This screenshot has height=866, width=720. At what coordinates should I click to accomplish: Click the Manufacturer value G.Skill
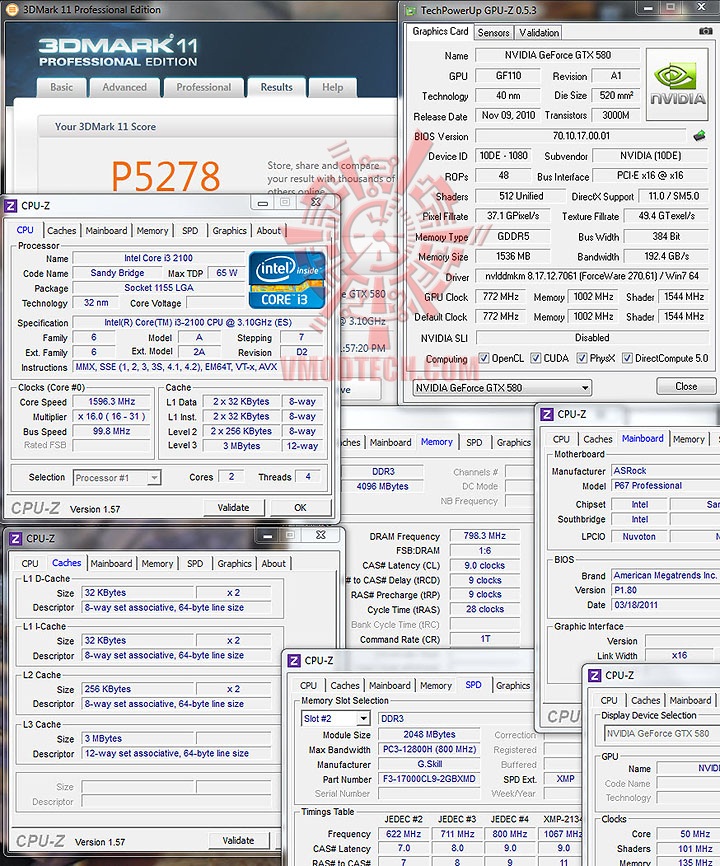(429, 764)
